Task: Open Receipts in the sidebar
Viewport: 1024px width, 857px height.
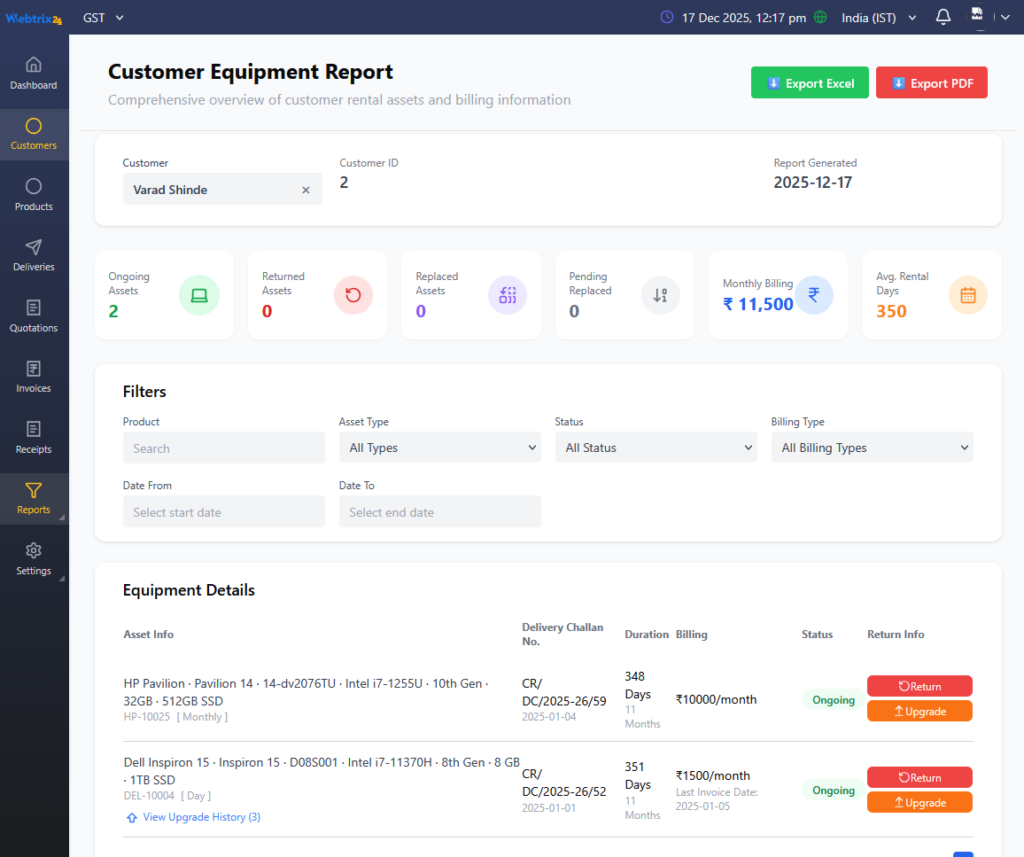Action: click(33, 438)
